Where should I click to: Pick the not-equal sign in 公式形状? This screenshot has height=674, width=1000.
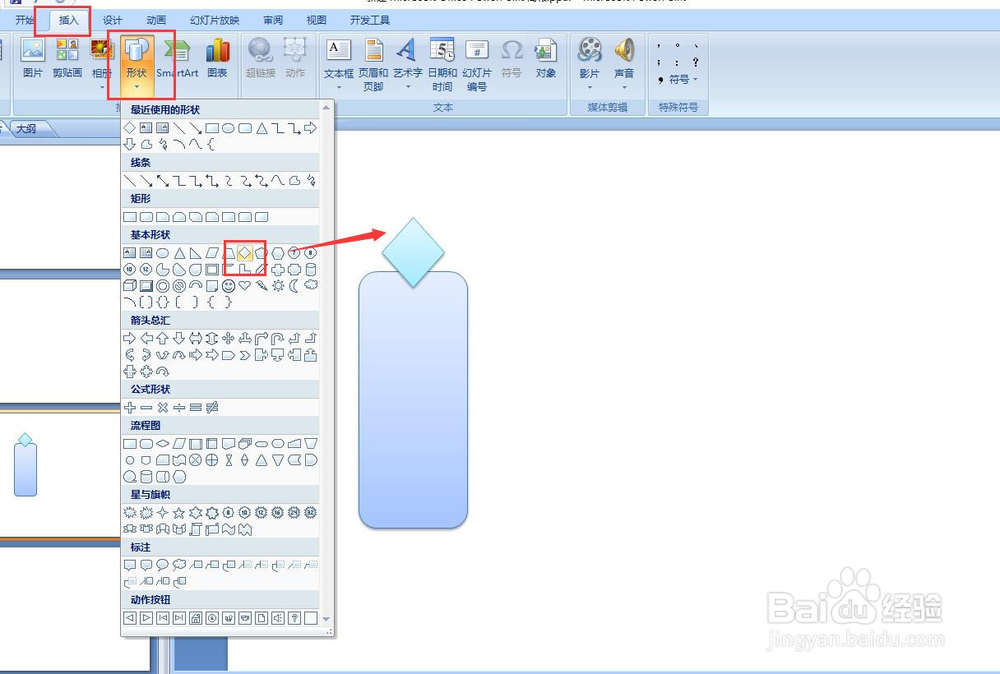tap(212, 407)
